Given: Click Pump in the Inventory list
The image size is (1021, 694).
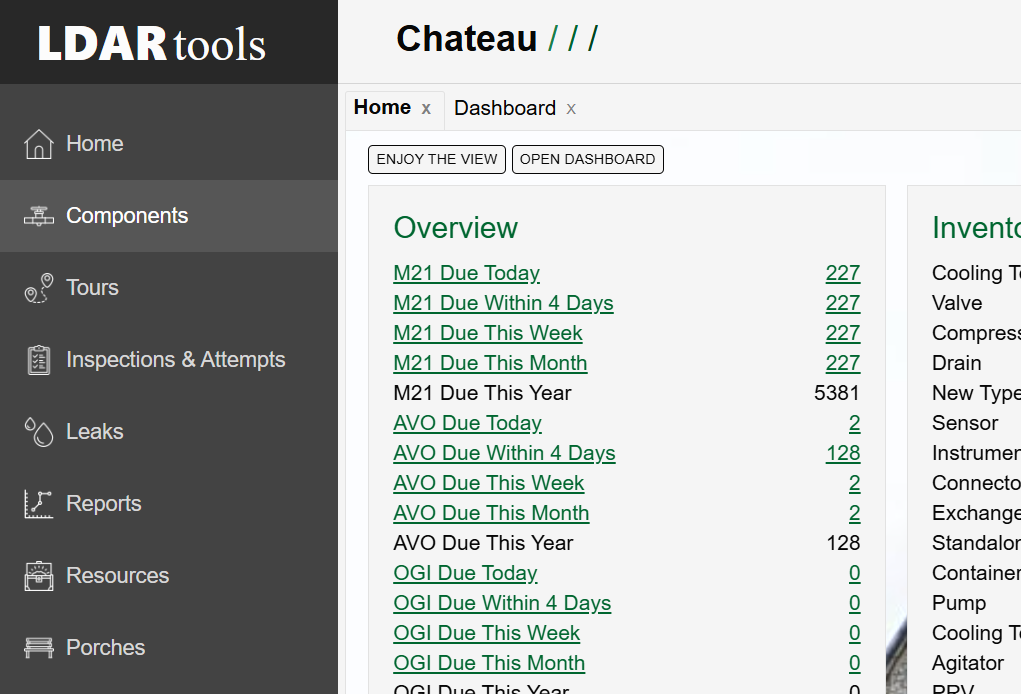Looking at the screenshot, I should point(958,603).
